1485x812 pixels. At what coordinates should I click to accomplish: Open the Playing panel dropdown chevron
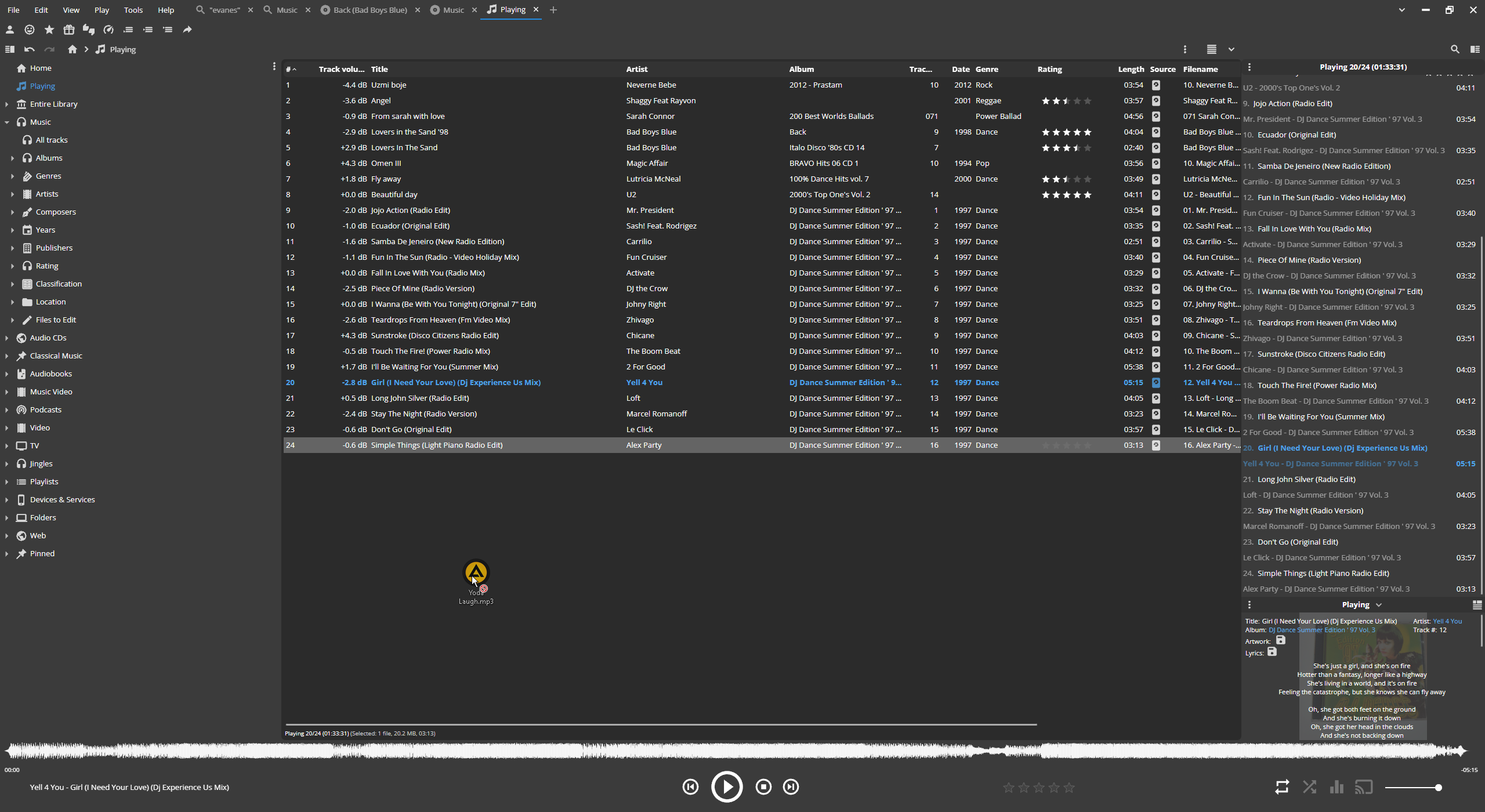point(1379,605)
